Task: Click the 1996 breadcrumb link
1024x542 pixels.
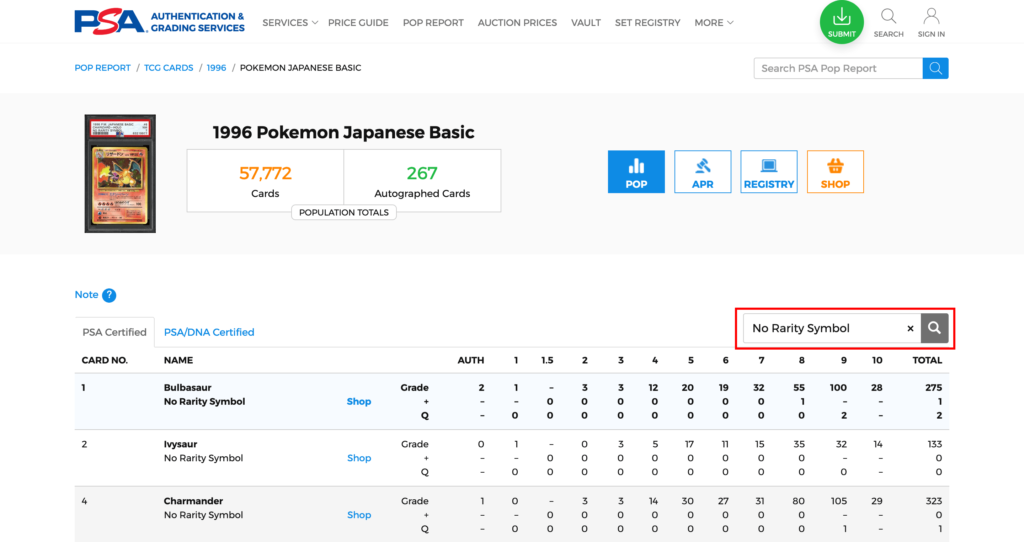Action: (x=216, y=68)
